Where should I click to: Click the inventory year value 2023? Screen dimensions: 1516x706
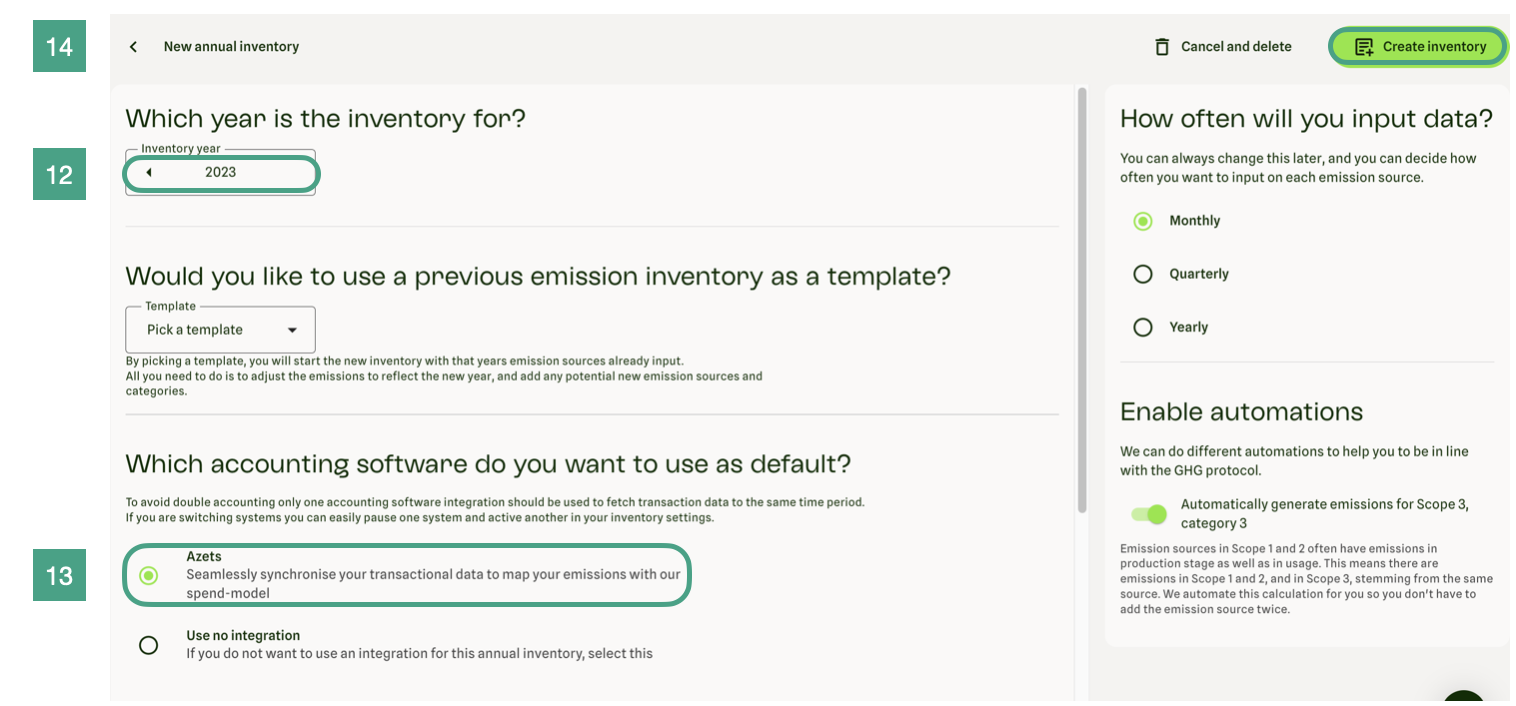coord(221,172)
